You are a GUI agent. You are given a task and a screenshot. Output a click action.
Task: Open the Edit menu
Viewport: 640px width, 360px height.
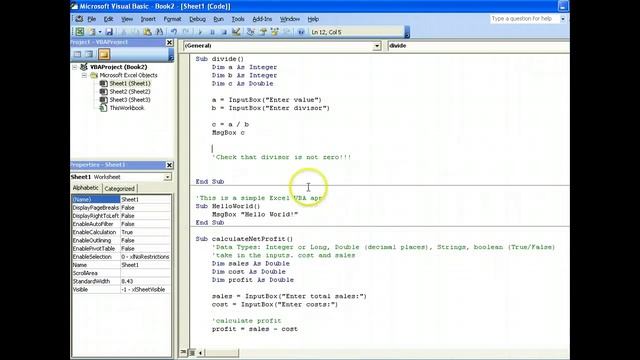[x=108, y=19]
